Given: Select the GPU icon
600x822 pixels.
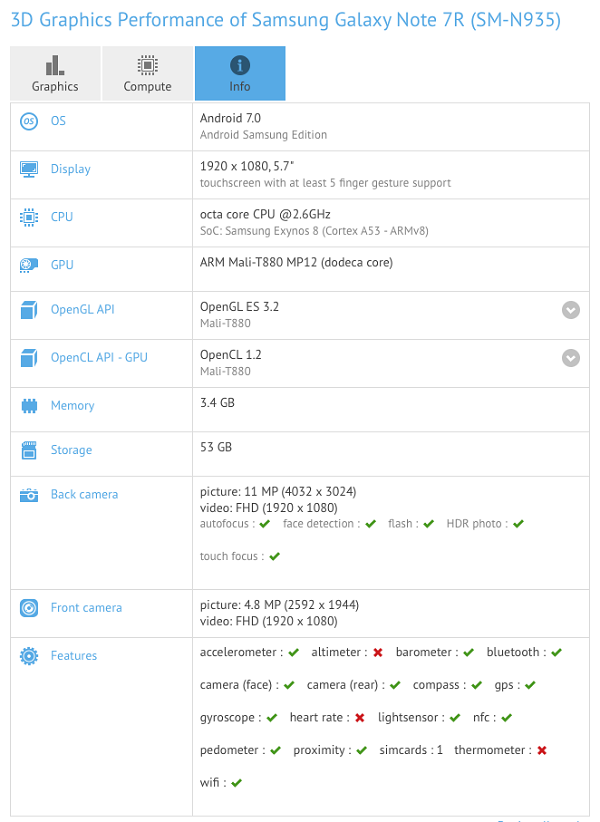Looking at the screenshot, I should [30, 265].
